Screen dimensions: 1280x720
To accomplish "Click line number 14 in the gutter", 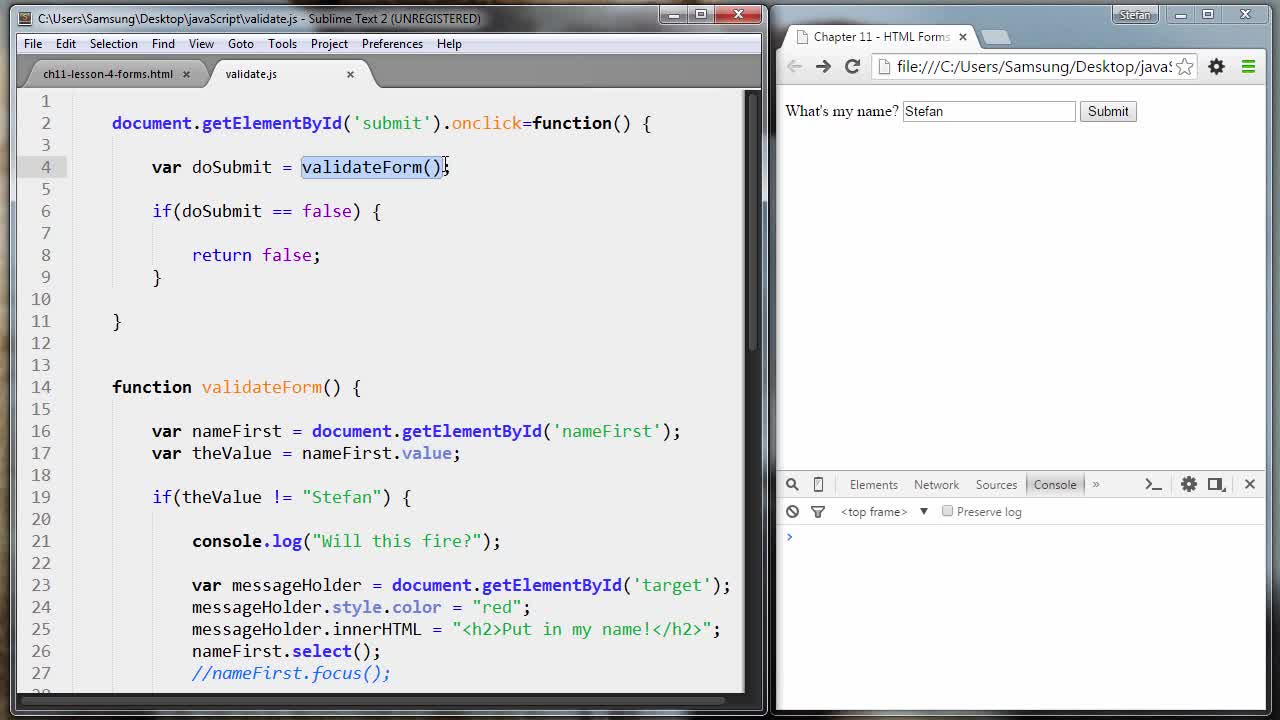I will [x=40, y=387].
